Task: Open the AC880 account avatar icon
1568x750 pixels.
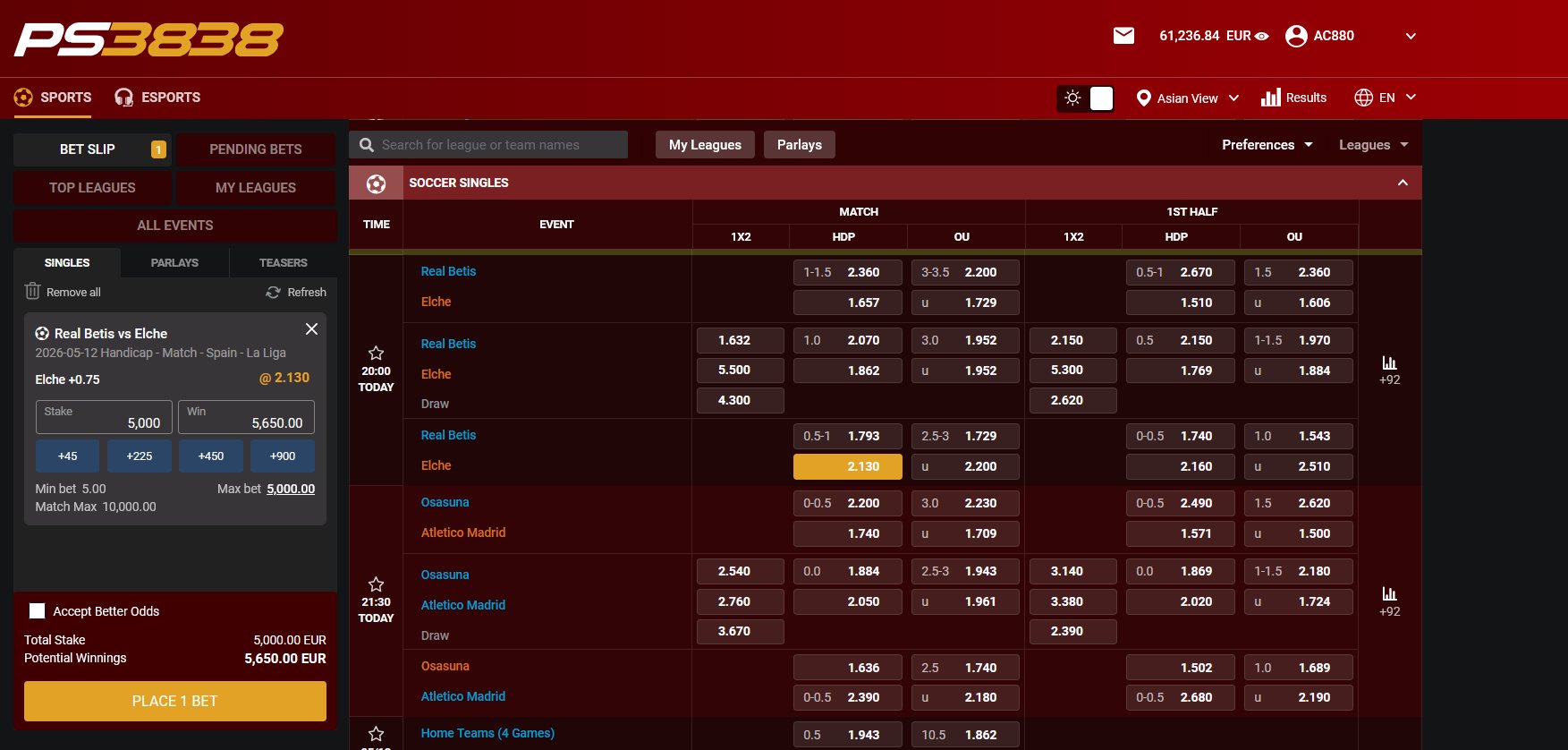Action: point(1296,36)
